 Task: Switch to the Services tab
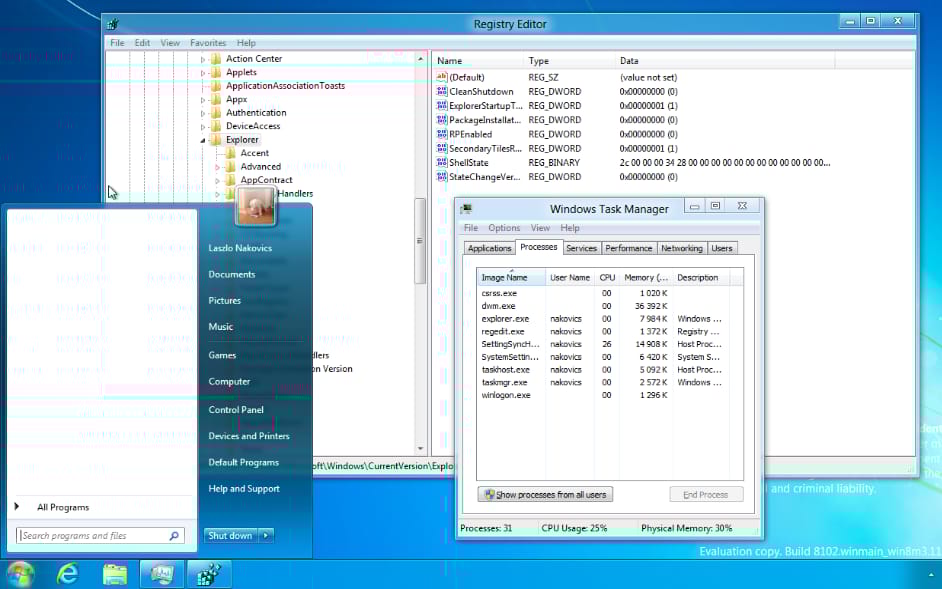(582, 248)
